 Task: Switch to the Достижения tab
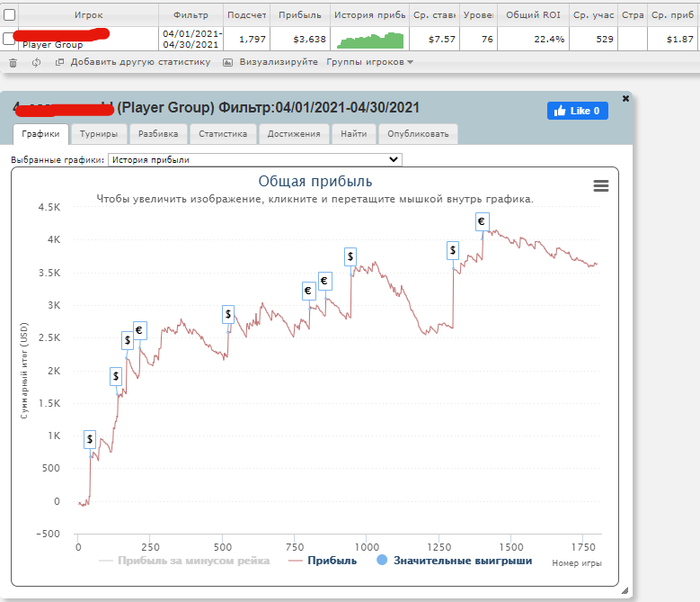click(x=294, y=134)
